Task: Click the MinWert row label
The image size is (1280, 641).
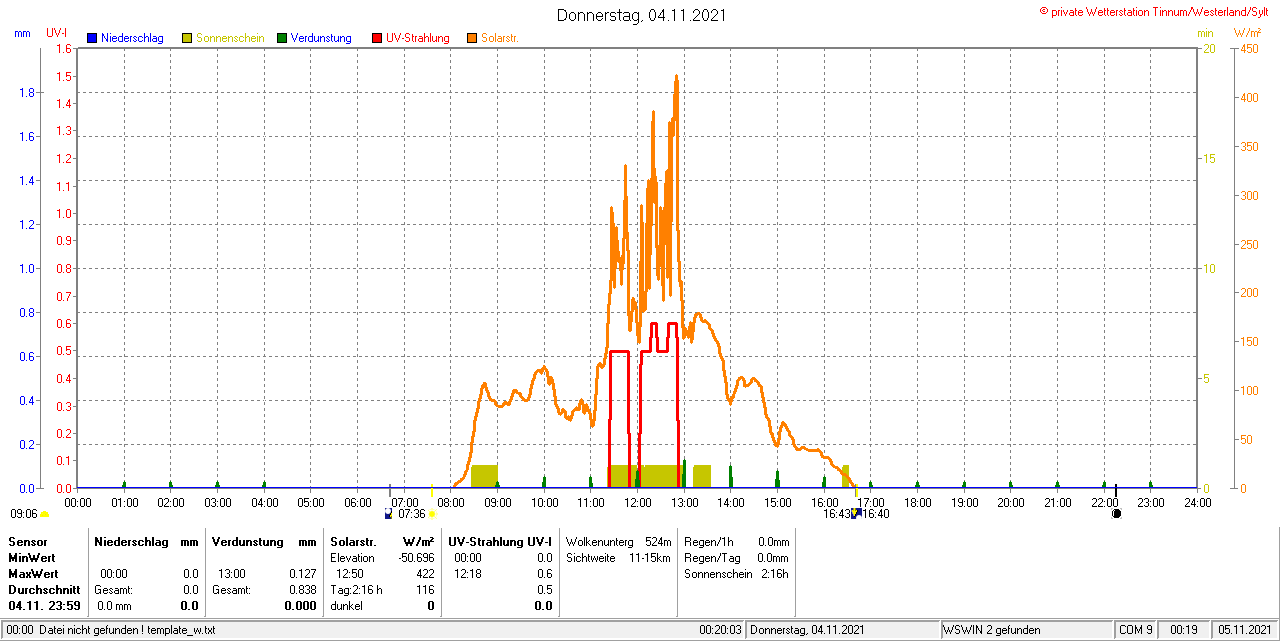Action: (x=32, y=558)
